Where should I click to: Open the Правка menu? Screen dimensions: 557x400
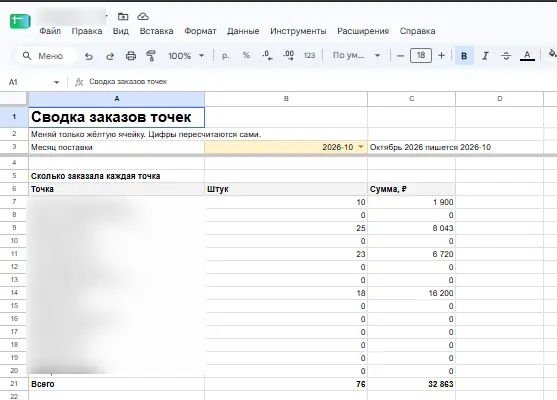[87, 31]
